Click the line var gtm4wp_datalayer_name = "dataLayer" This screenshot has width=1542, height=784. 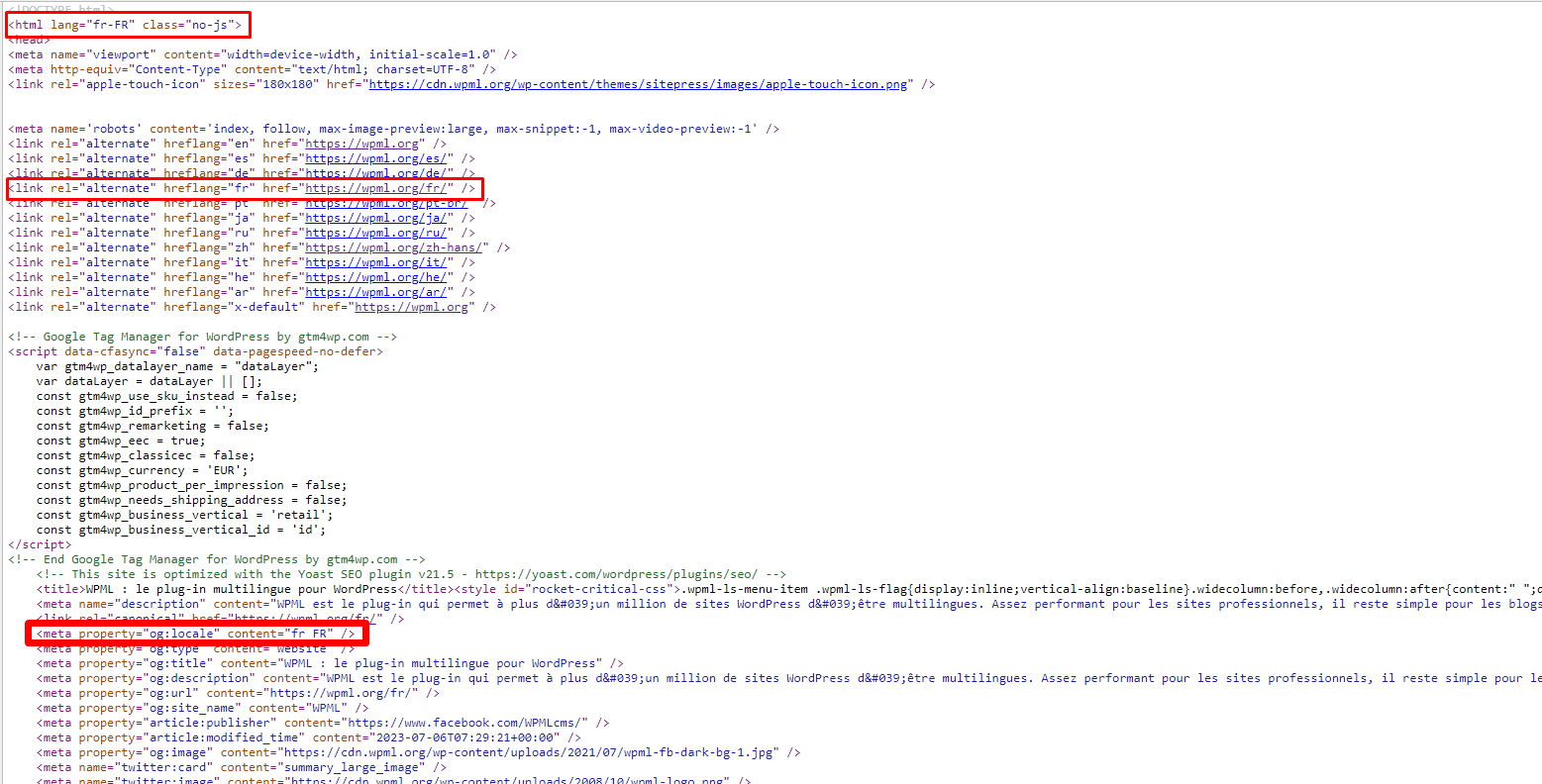pos(177,366)
